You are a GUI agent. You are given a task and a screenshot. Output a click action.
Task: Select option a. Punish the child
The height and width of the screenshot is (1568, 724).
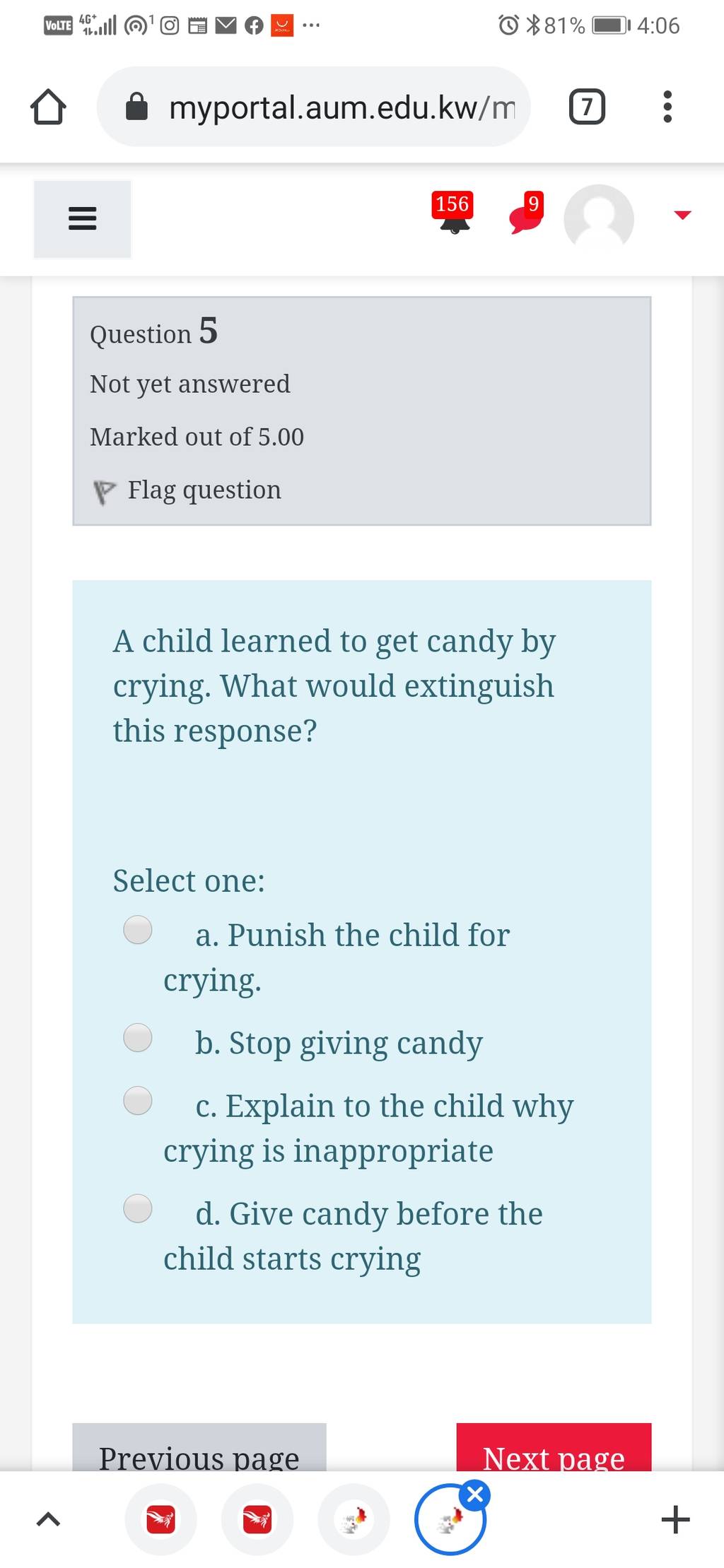tap(138, 930)
